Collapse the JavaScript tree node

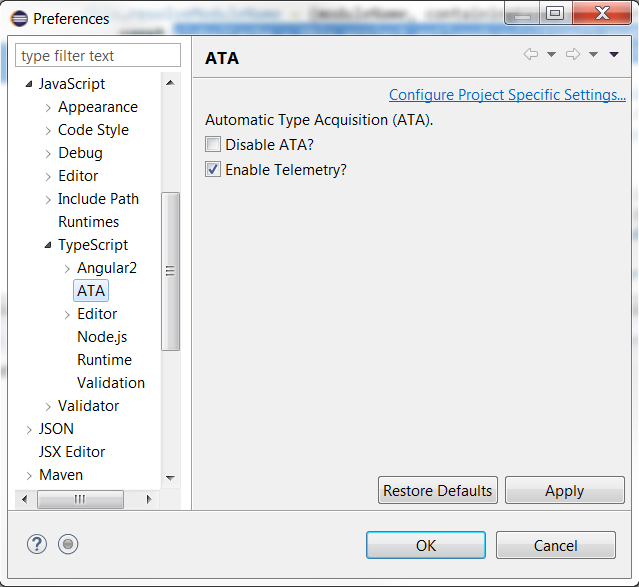(x=29, y=84)
